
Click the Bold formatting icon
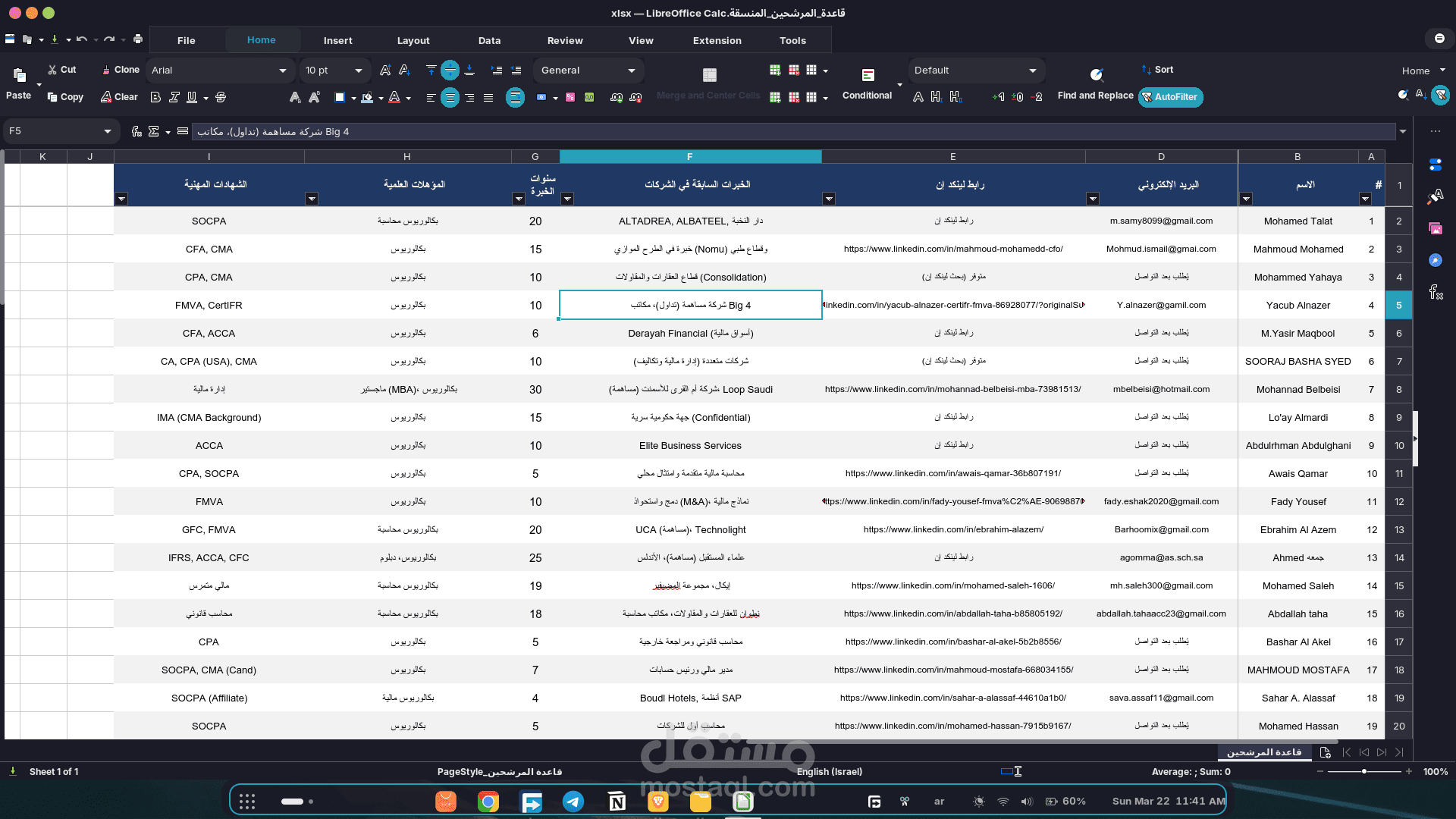(x=155, y=97)
